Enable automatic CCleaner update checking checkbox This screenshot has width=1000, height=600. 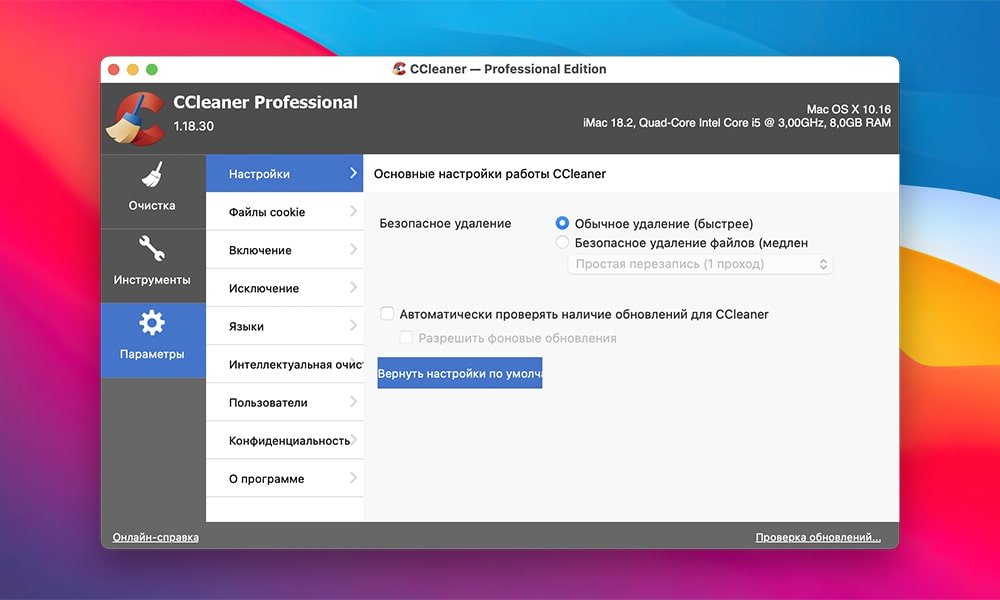tap(387, 314)
